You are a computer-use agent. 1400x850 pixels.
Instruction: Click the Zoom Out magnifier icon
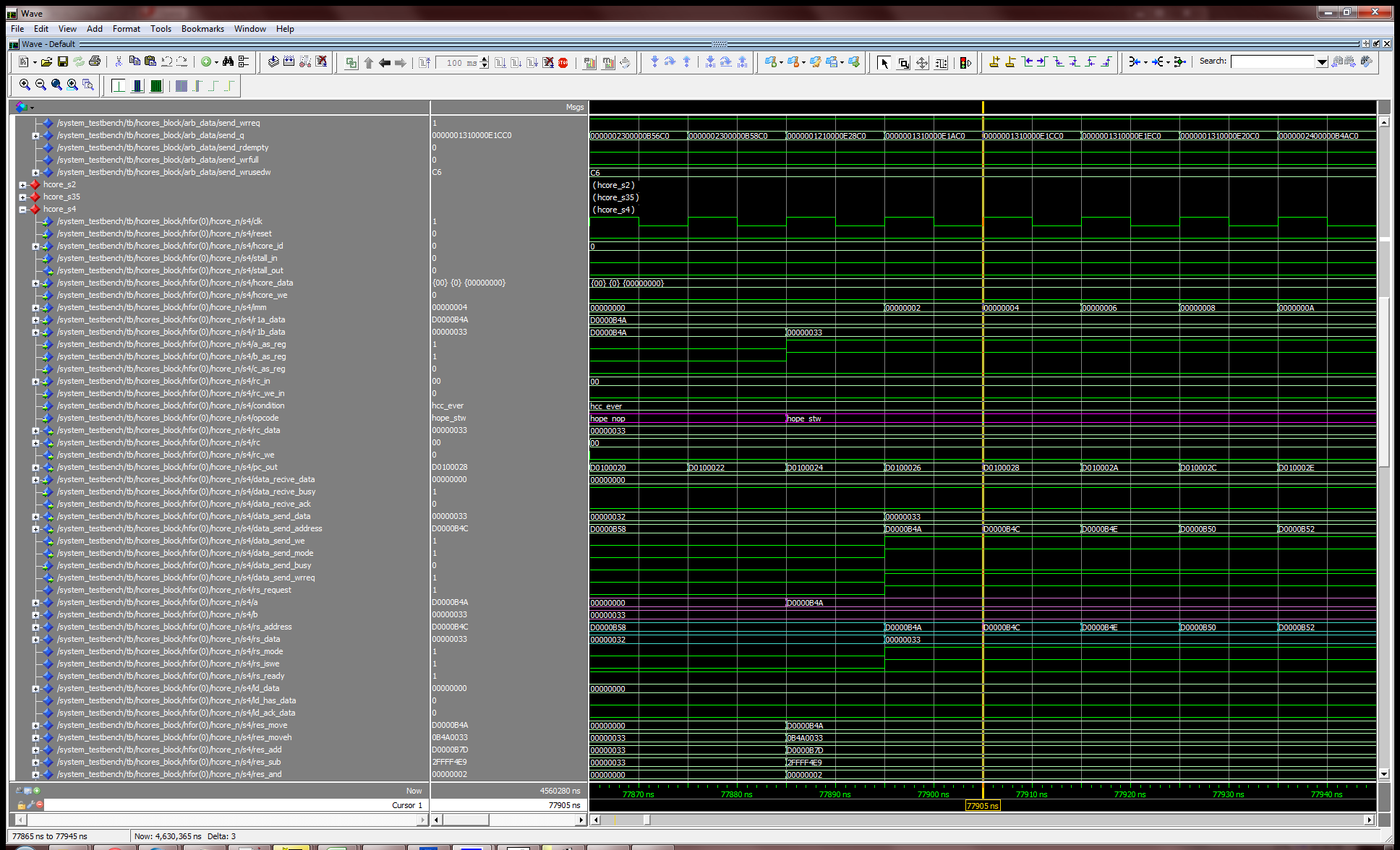(40, 85)
